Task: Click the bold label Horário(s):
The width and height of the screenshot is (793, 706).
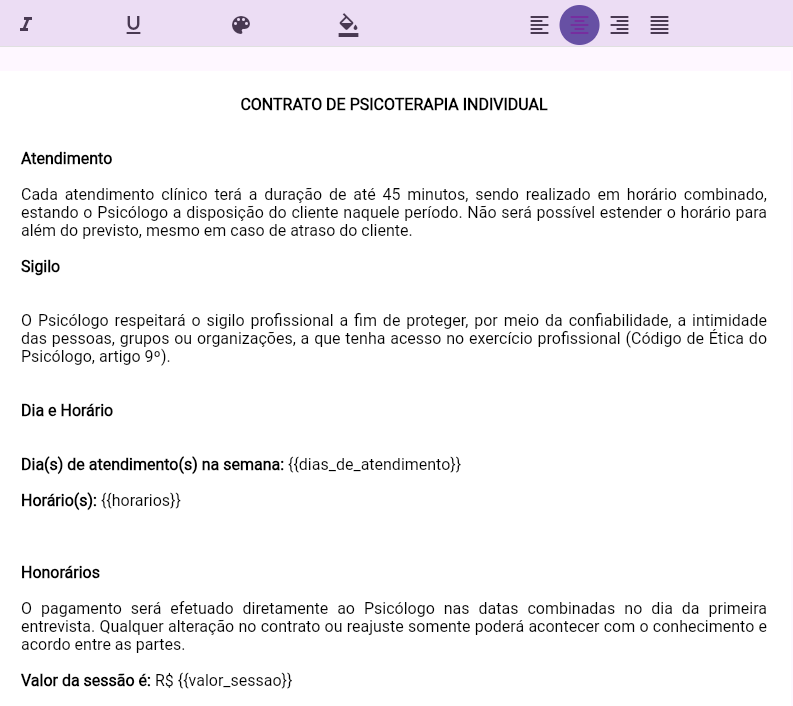Action: [58, 501]
